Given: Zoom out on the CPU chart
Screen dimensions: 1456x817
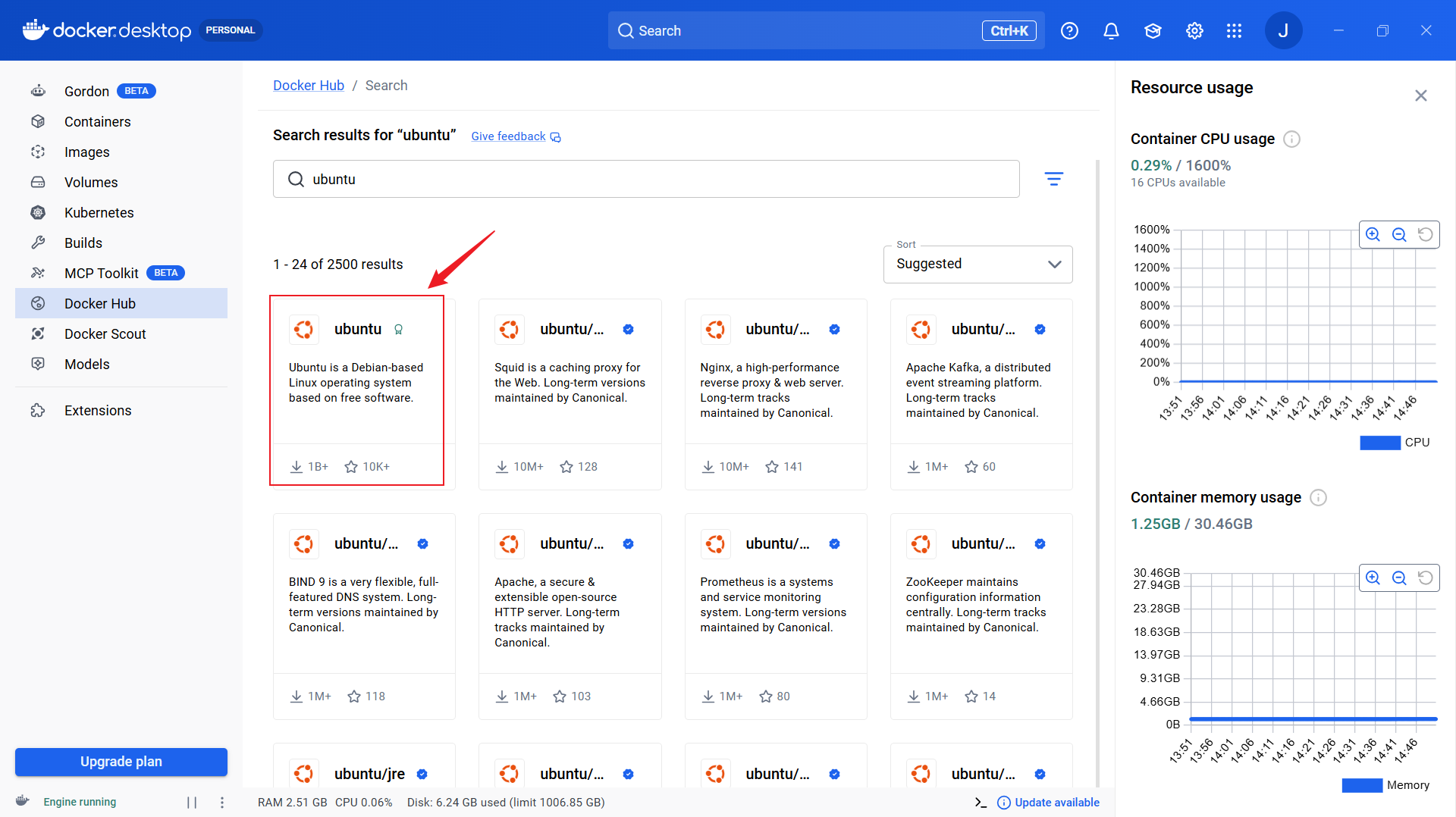Looking at the screenshot, I should coord(1399,234).
